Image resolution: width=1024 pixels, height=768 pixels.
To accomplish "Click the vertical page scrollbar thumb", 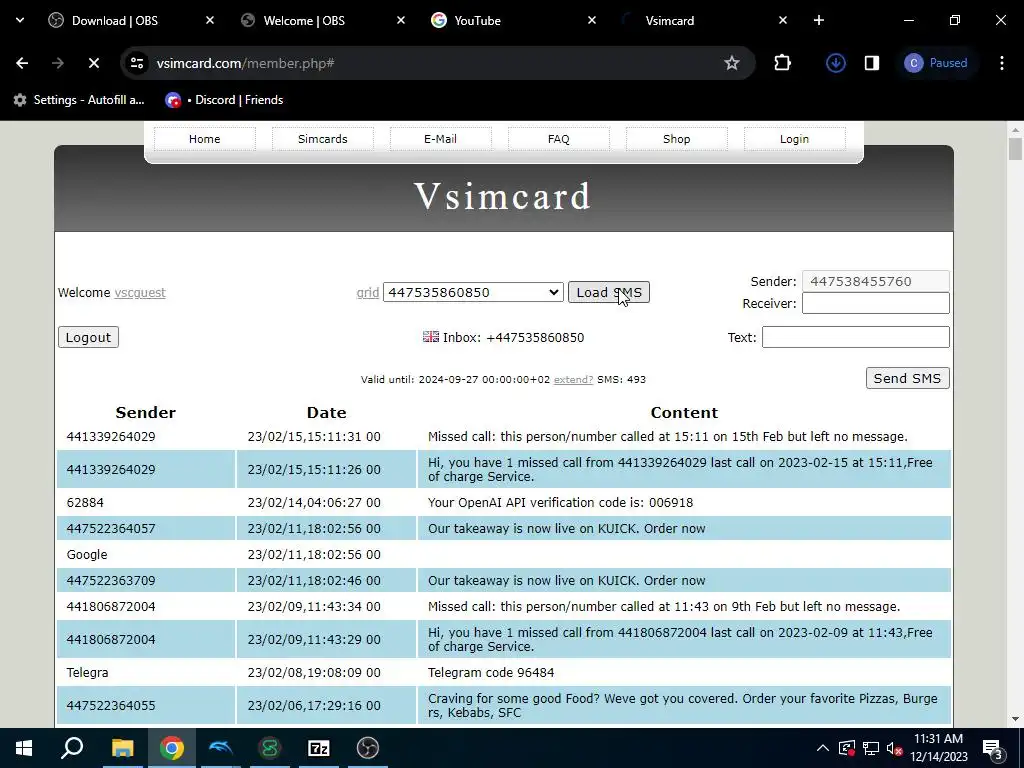I will point(1015,149).
